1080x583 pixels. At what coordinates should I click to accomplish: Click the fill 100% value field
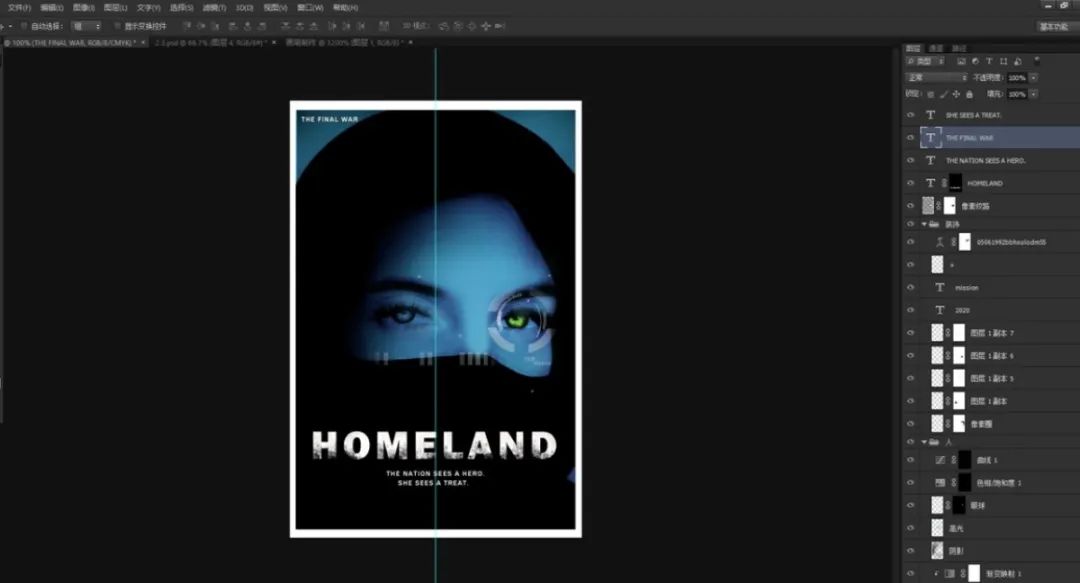click(1017, 94)
